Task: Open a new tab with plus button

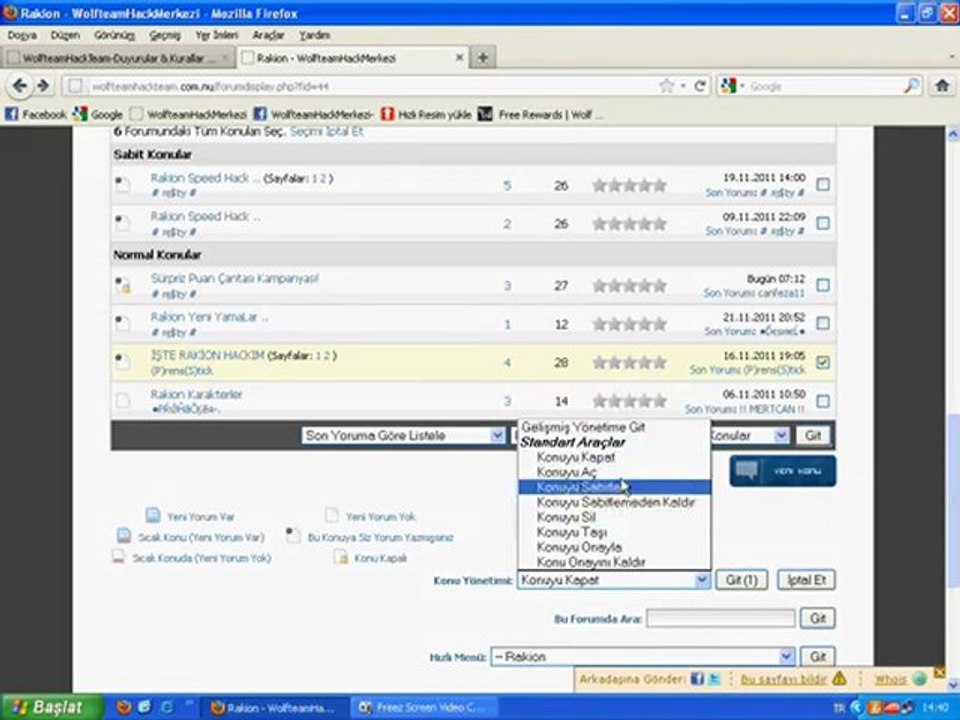Action: tap(482, 58)
